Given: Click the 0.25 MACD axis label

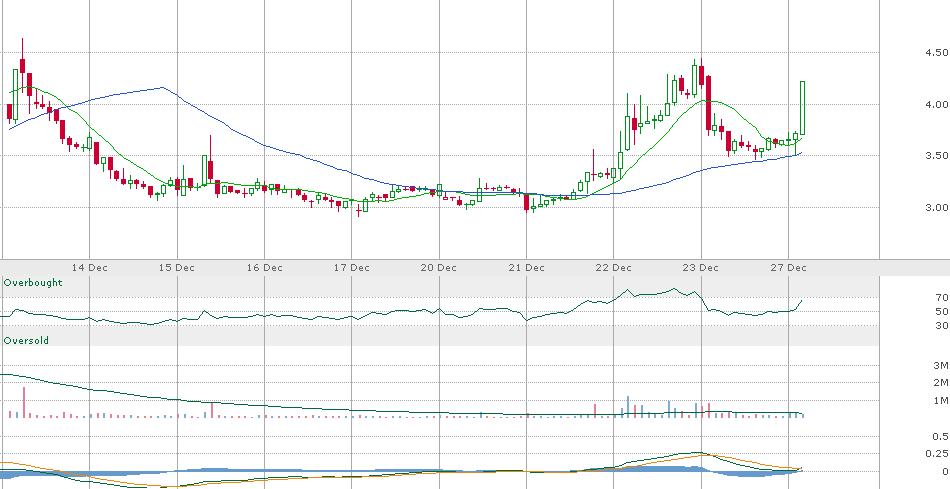Looking at the screenshot, I should (938, 453).
